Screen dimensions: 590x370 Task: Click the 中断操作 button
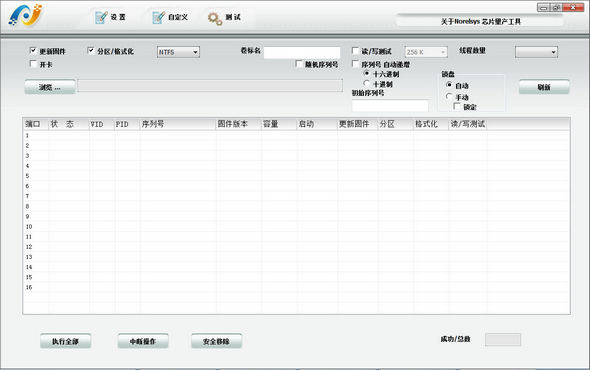coord(143,341)
